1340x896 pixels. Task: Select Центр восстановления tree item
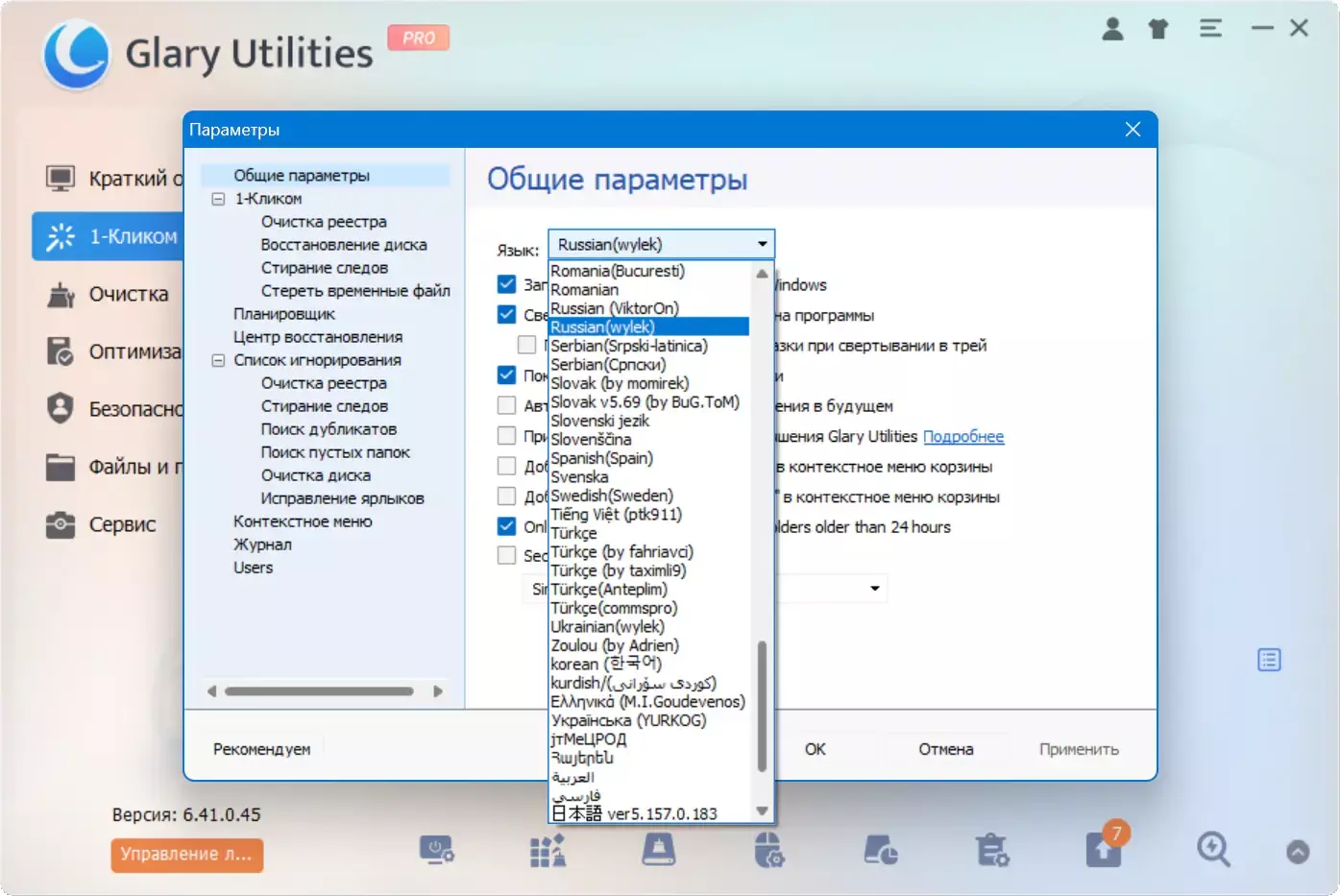point(318,337)
